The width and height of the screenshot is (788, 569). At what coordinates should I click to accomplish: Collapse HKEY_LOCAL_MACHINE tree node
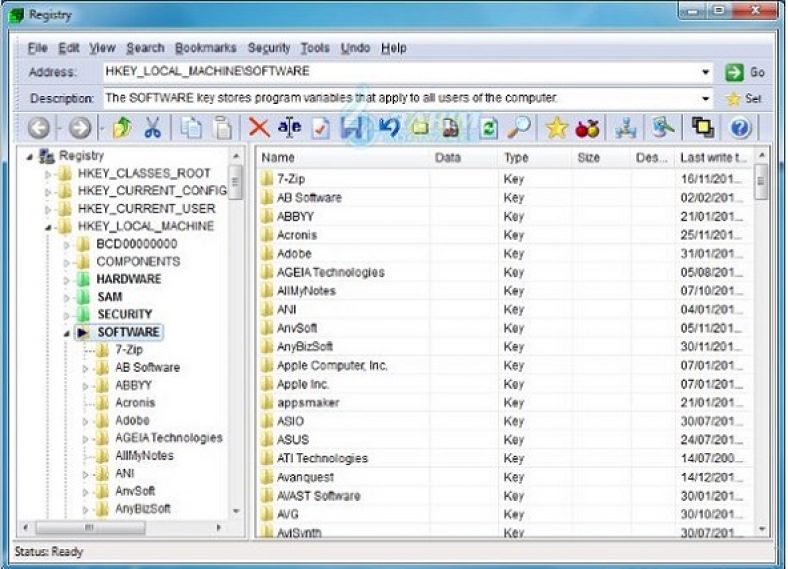[x=48, y=227]
